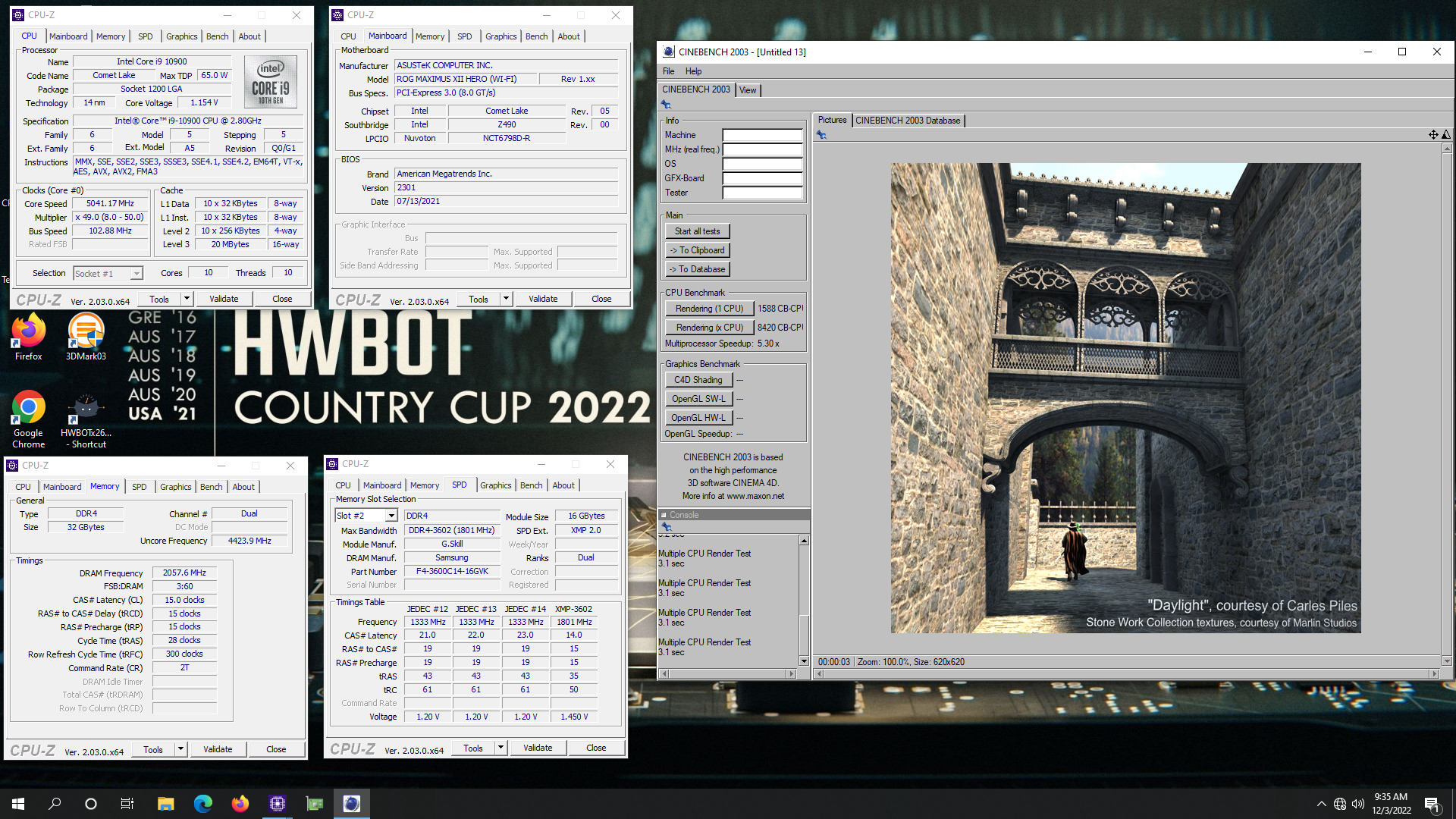Open the Windows Start menu
Viewport: 1456px width, 819px height.
click(18, 804)
